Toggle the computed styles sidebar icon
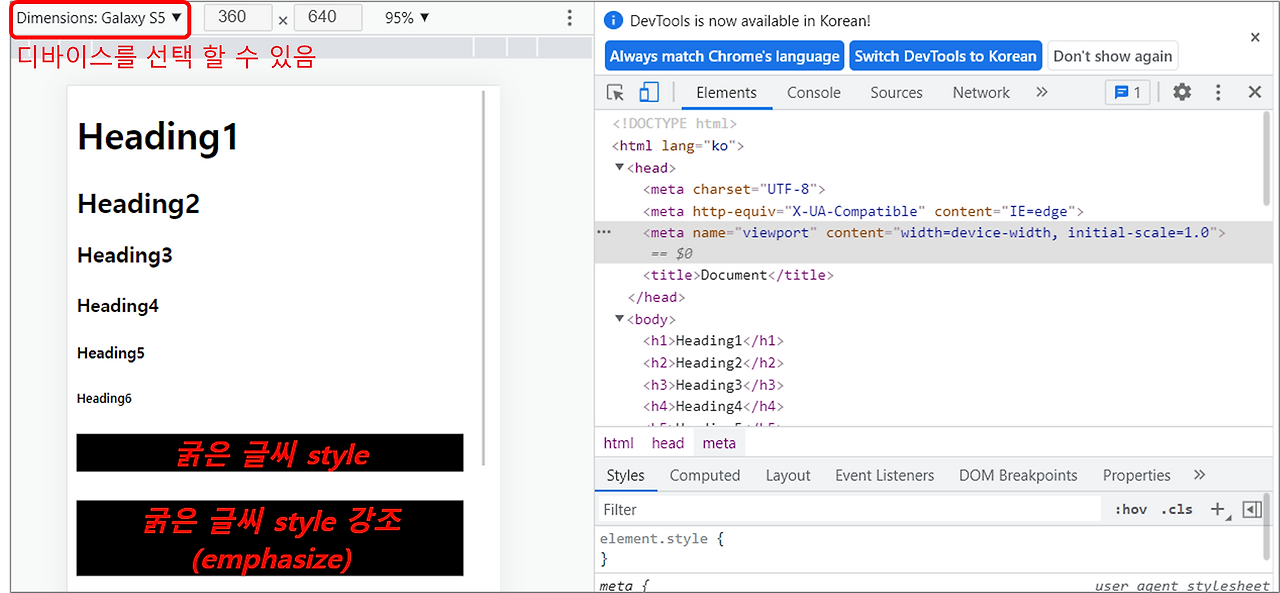Screen dimensions: 1280x593 1252,509
